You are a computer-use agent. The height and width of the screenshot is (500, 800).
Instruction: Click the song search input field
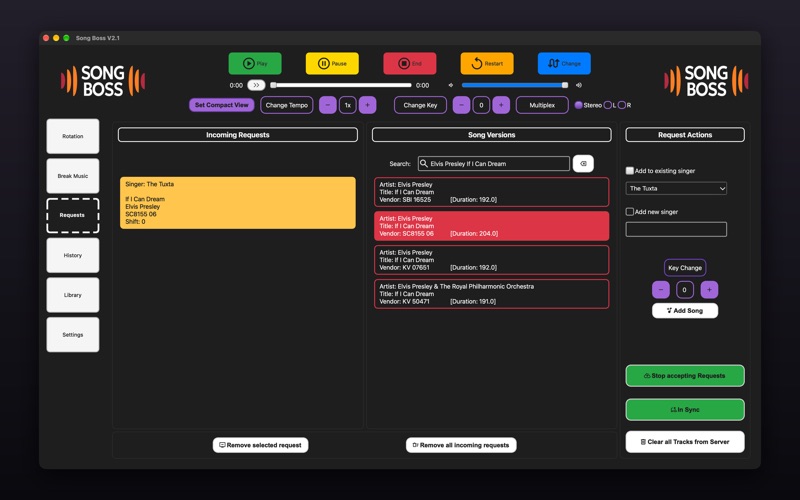click(493, 164)
